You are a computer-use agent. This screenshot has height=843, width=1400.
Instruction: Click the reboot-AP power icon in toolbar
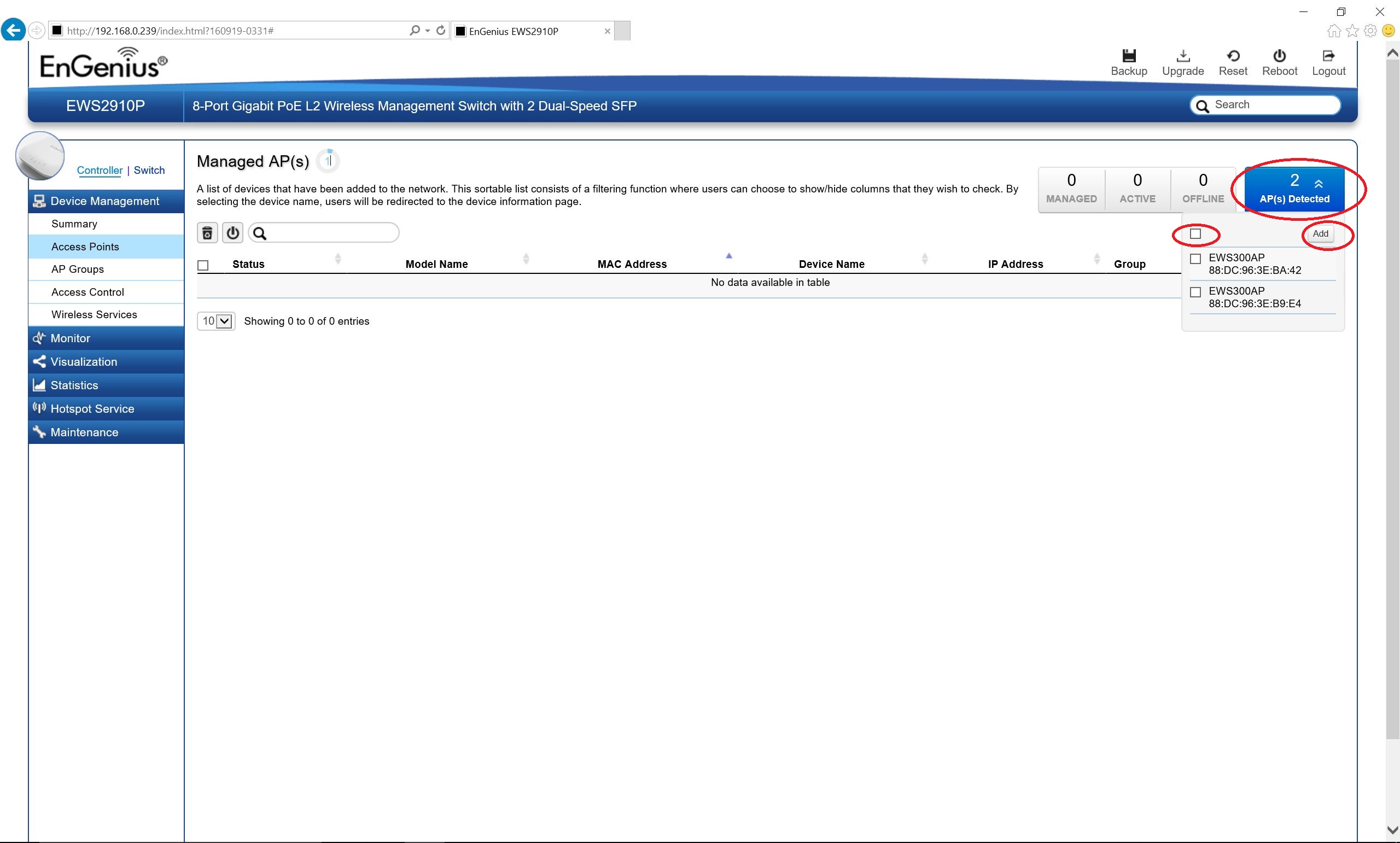click(232, 233)
